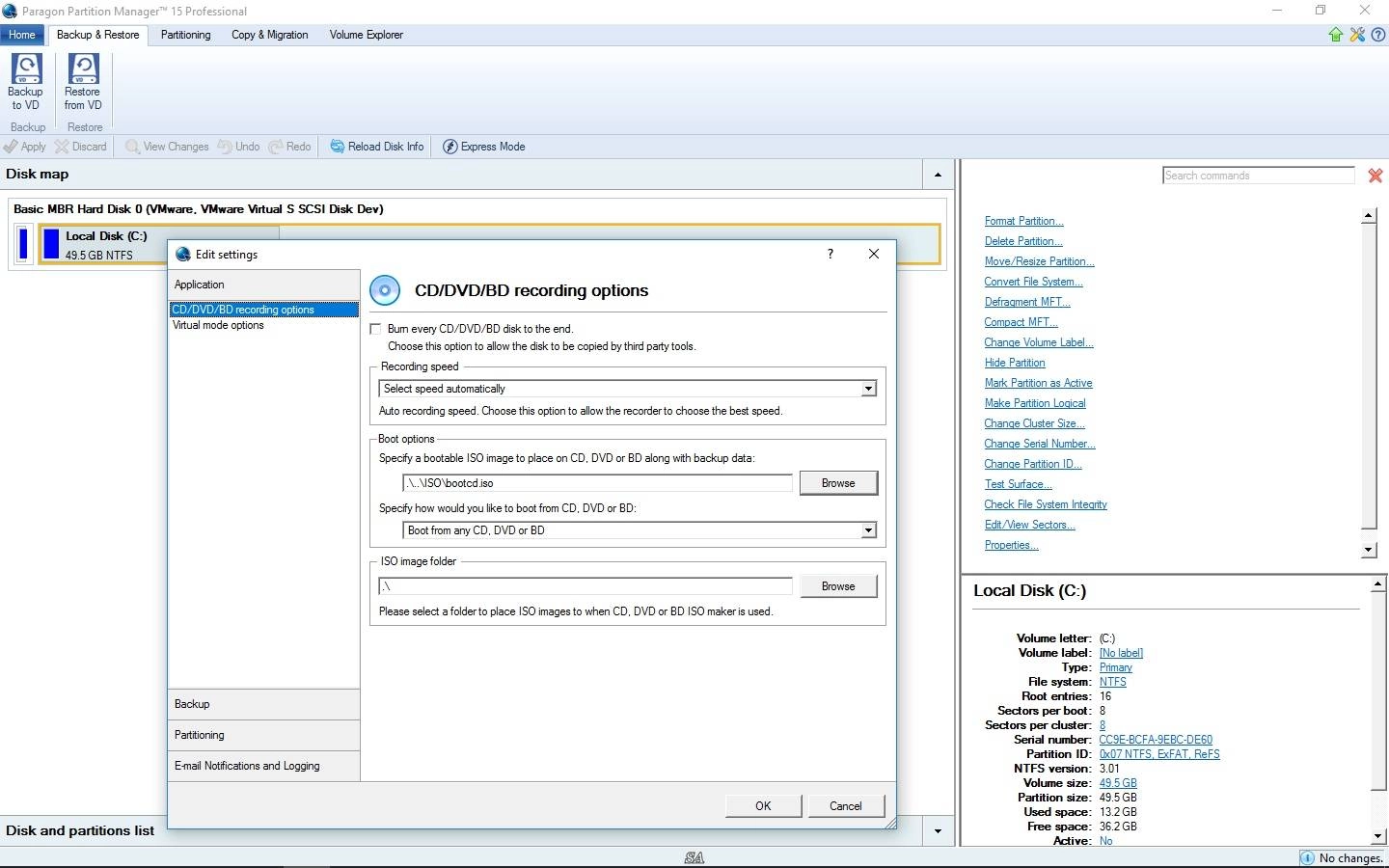Click the Format Partition link

1023,221
